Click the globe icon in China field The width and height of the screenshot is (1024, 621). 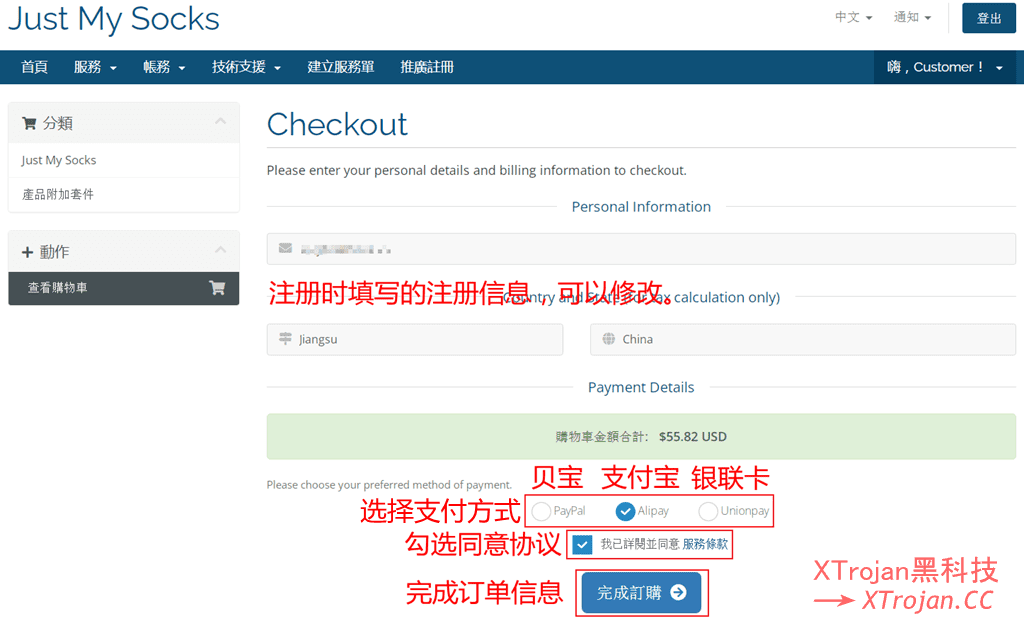tap(609, 339)
